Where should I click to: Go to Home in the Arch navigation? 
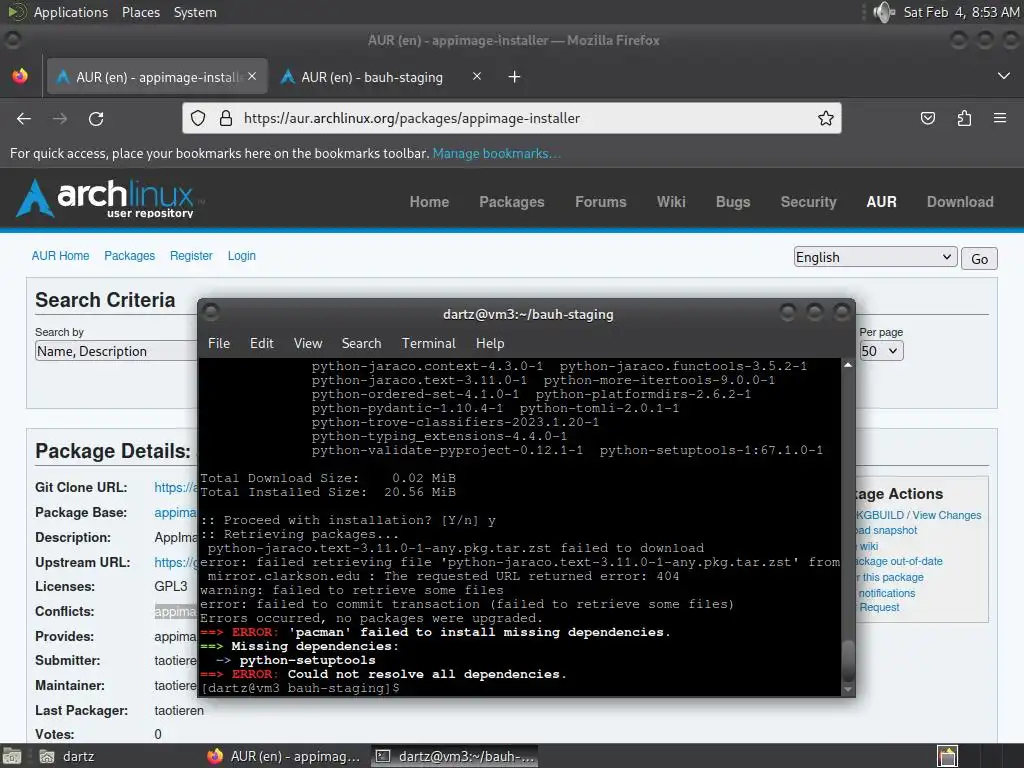point(429,202)
